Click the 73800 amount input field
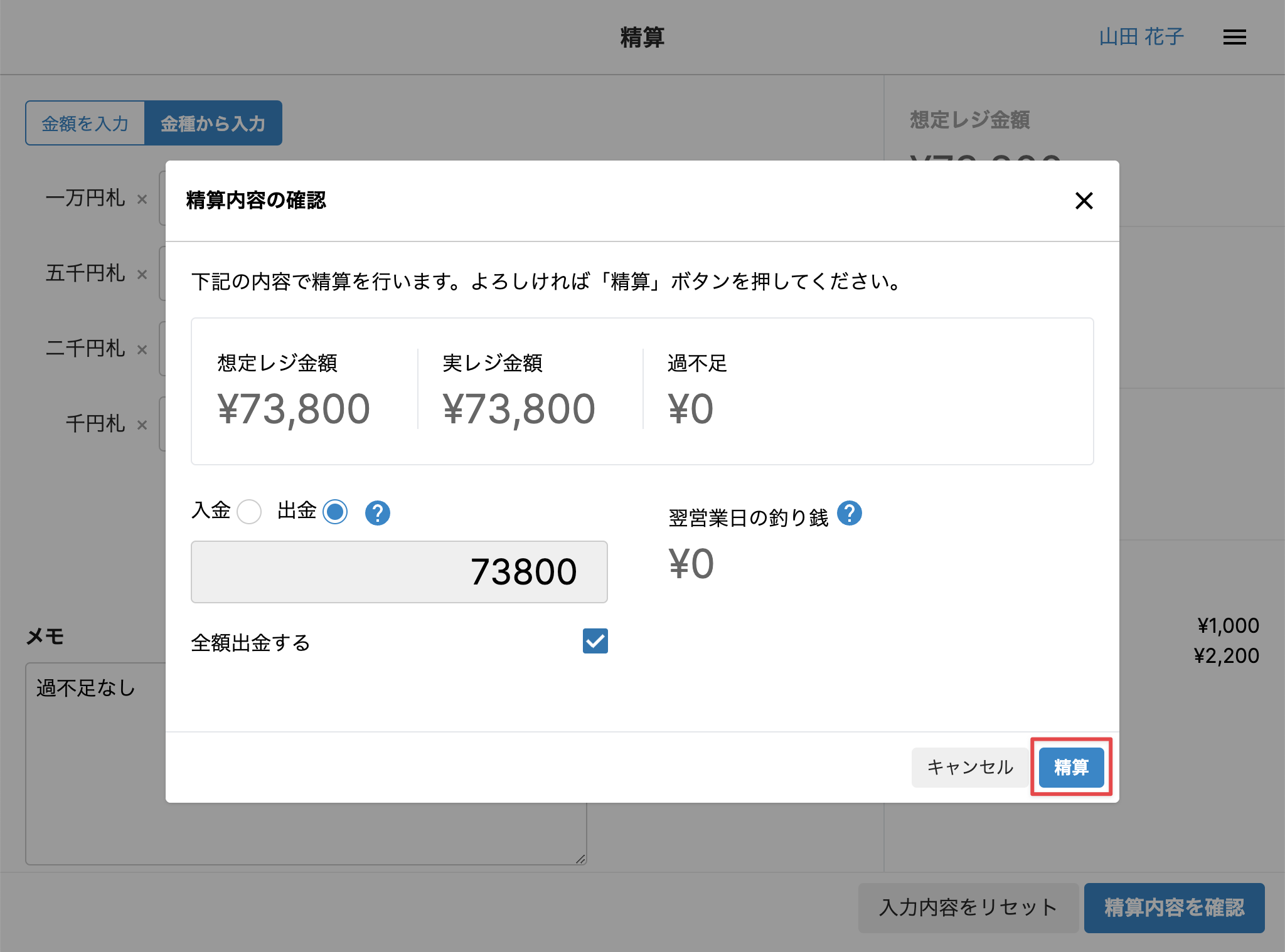1285x952 pixels. click(399, 572)
